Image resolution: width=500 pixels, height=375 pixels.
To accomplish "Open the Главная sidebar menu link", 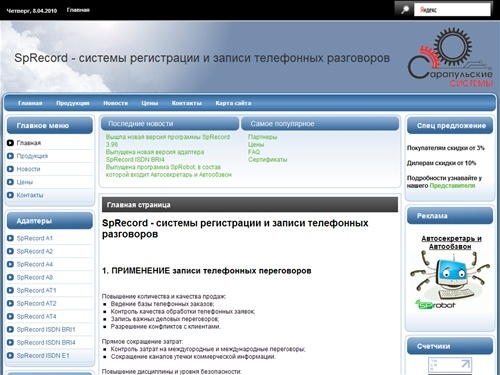I will point(29,143).
